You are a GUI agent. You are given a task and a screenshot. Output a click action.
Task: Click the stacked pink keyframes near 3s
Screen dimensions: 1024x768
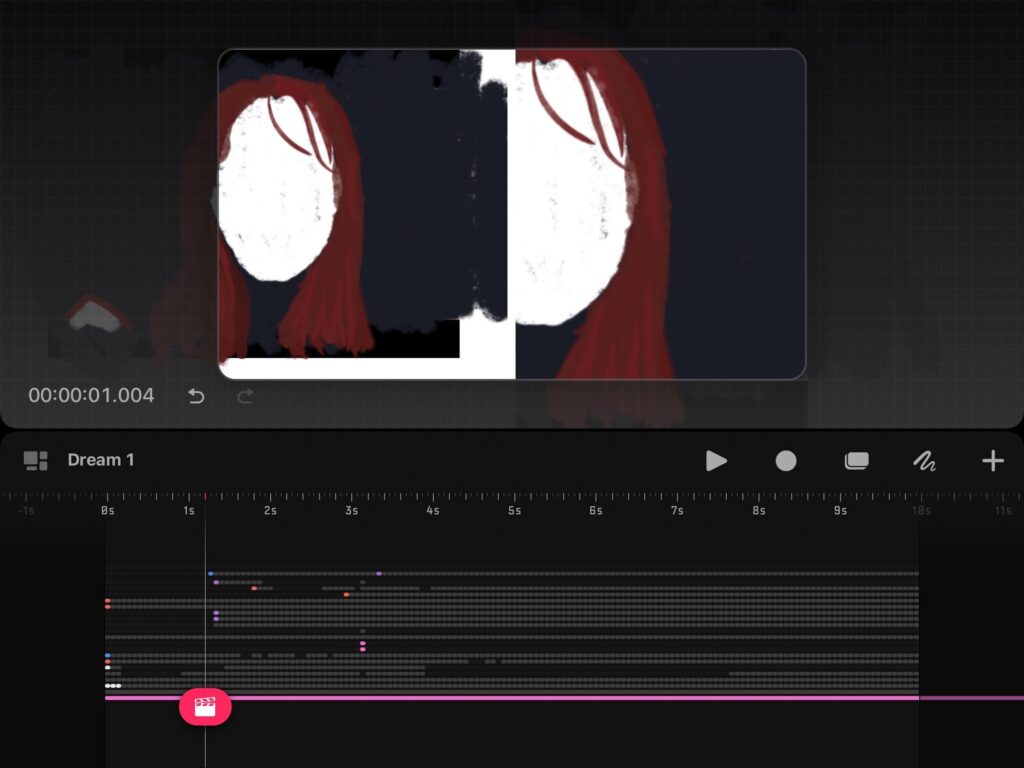tap(362, 646)
